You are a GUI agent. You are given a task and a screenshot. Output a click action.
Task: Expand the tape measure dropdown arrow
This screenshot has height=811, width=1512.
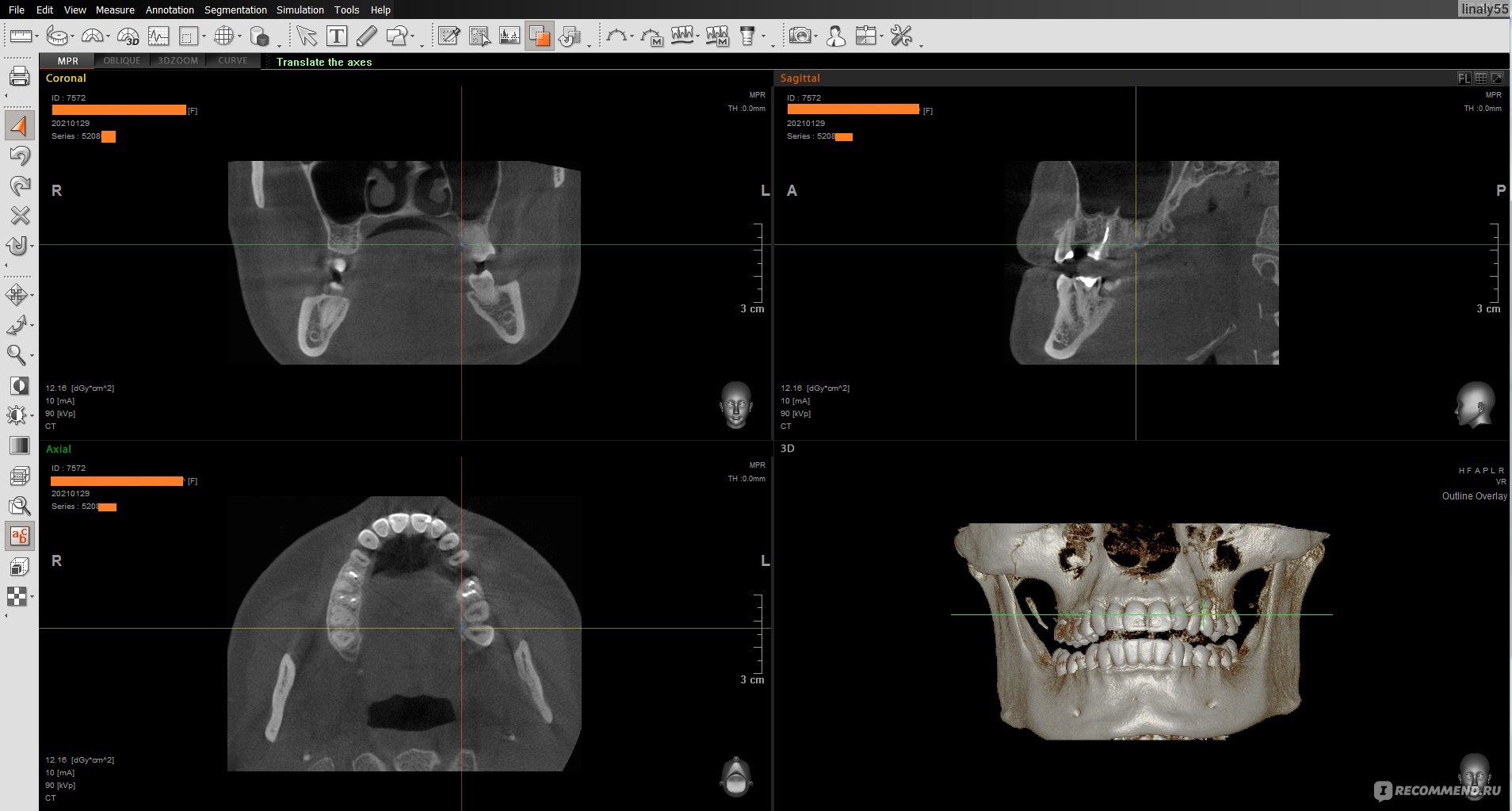pyautogui.click(x=72, y=37)
